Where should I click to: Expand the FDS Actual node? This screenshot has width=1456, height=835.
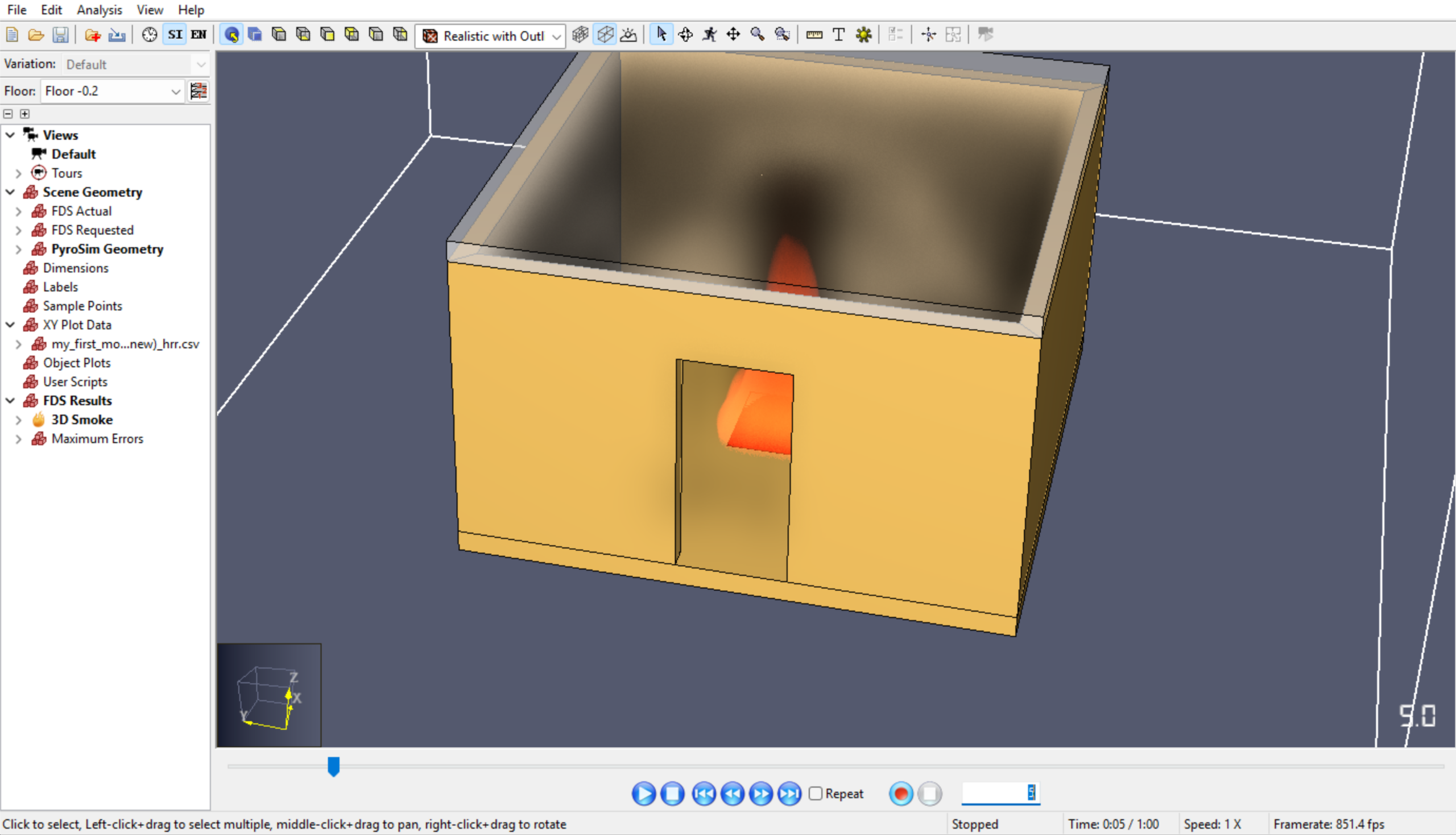[18, 211]
